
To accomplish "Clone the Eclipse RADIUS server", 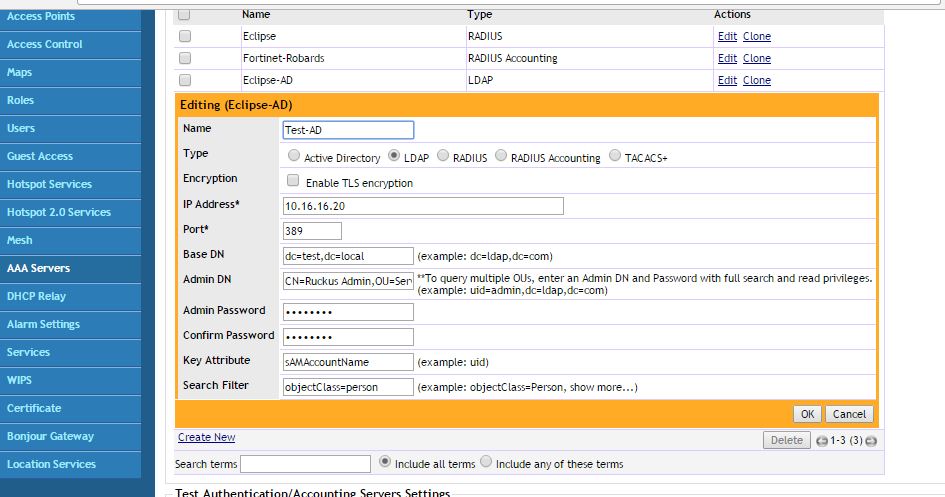I will 757,36.
